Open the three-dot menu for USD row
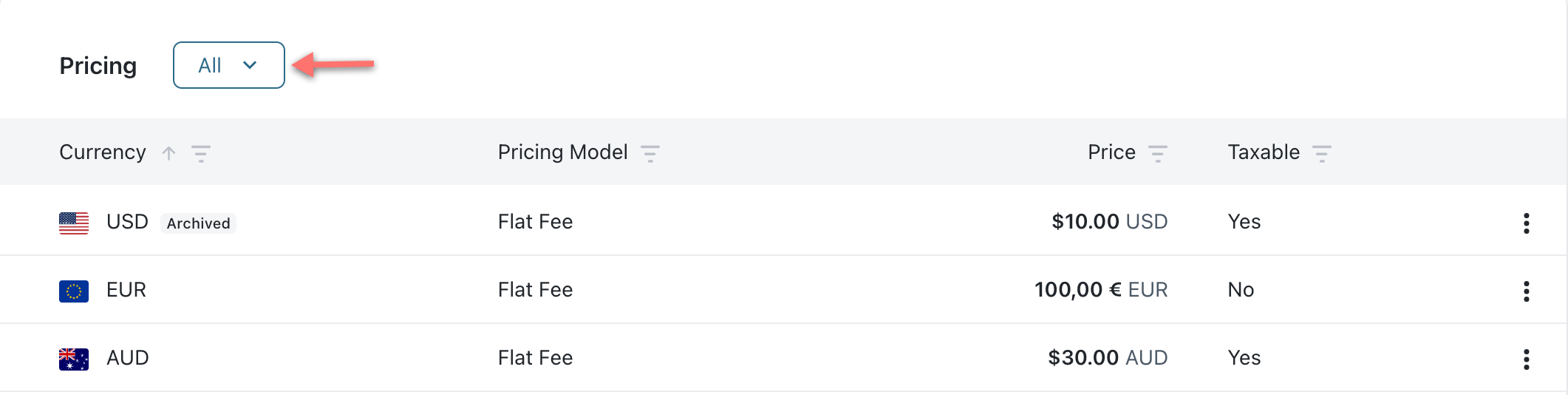The height and width of the screenshot is (395, 1568). 1526,223
